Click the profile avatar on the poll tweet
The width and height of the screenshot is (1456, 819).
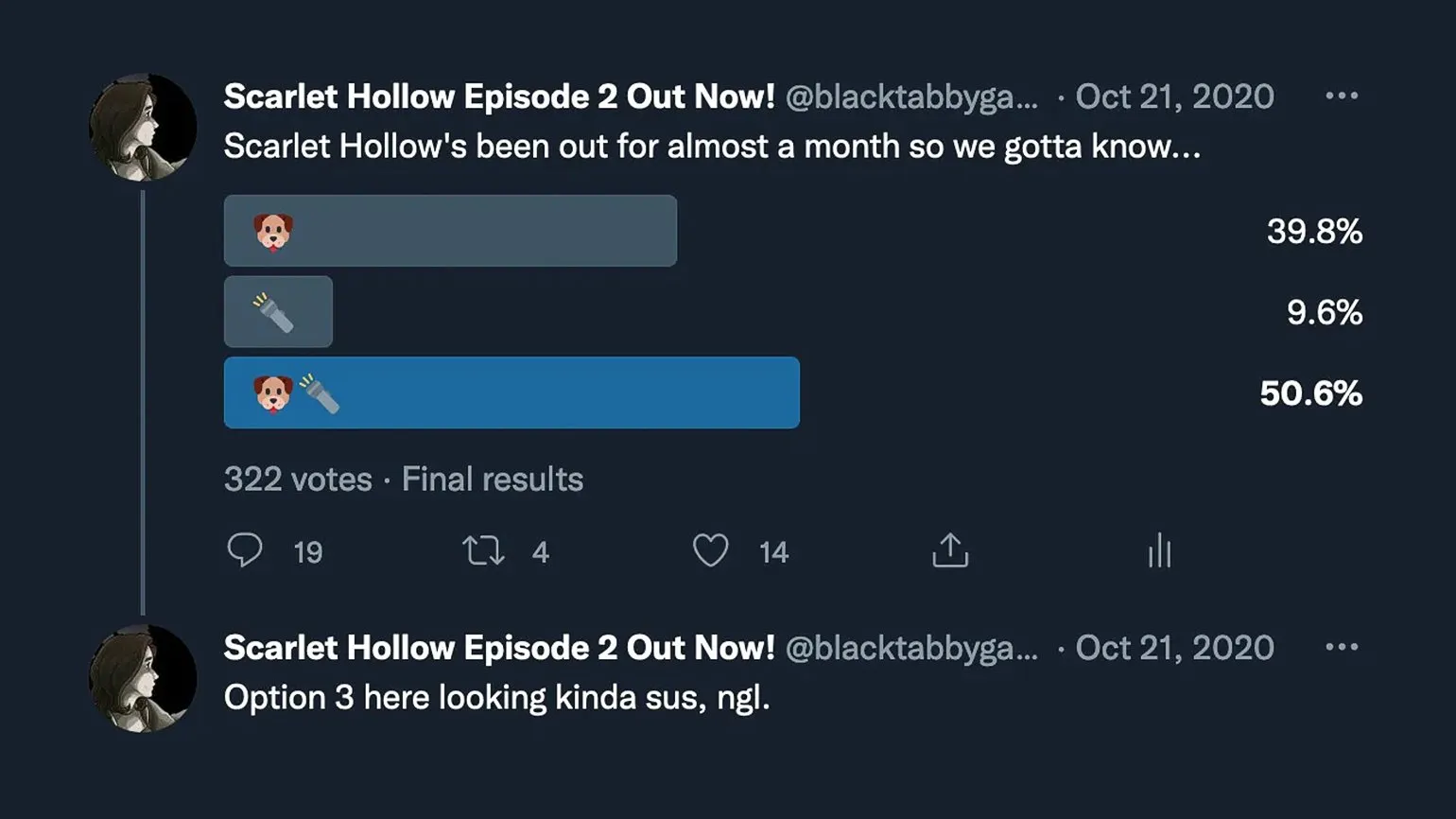click(x=143, y=127)
